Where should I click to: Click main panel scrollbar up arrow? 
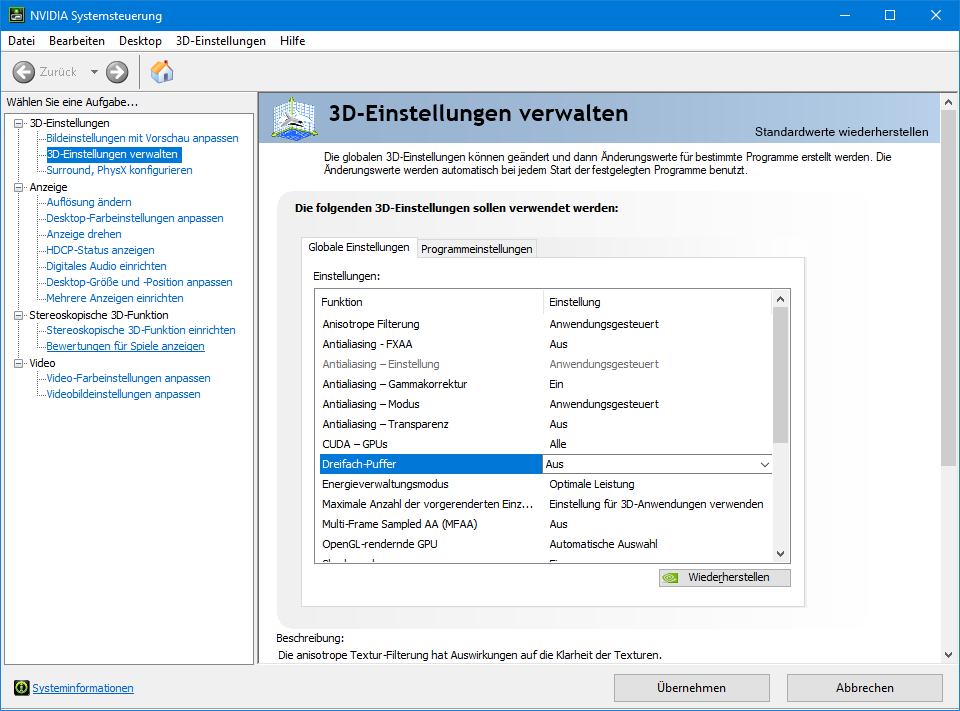pyautogui.click(x=948, y=102)
